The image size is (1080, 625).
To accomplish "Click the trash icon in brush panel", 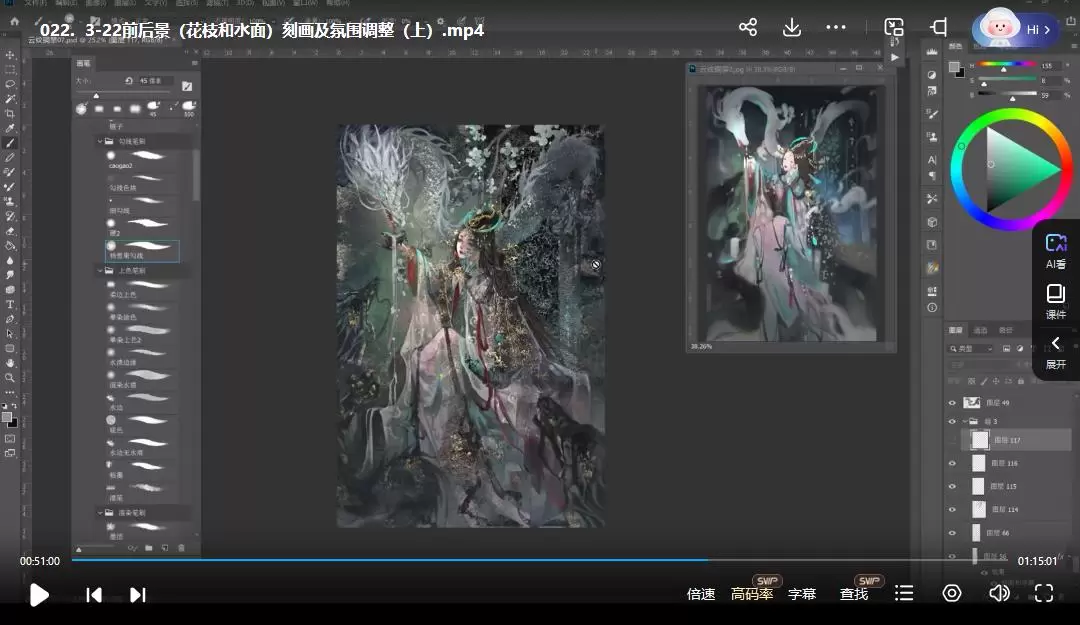I will (x=181, y=548).
